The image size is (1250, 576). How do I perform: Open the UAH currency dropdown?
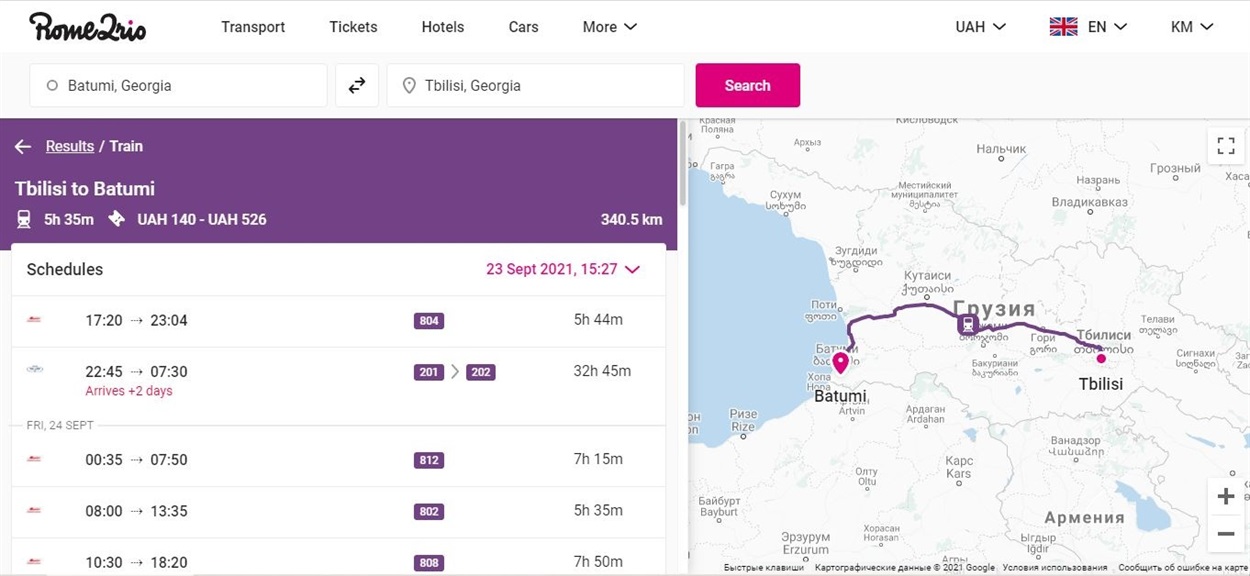click(x=980, y=27)
